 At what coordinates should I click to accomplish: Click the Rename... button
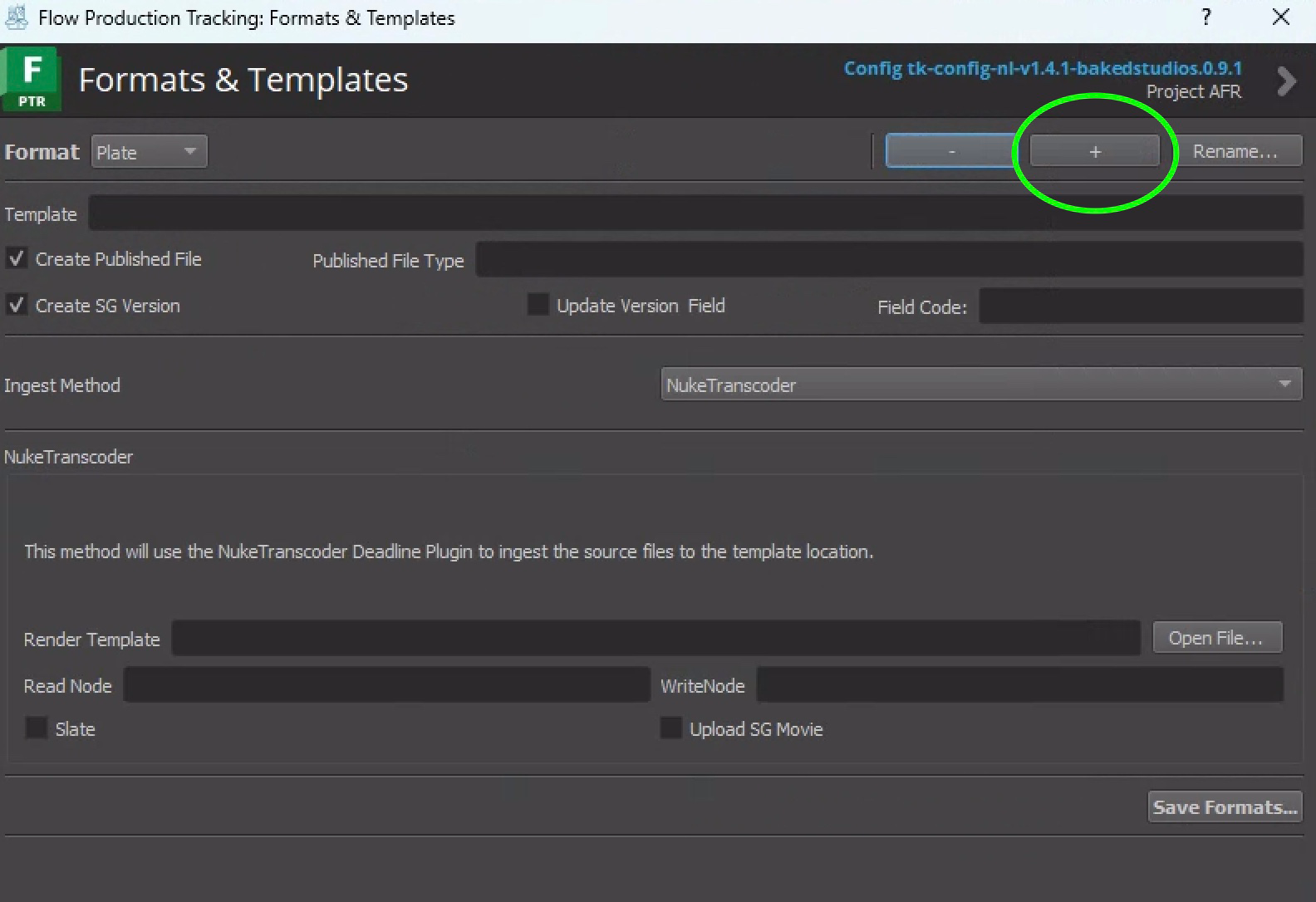pyautogui.click(x=1235, y=151)
